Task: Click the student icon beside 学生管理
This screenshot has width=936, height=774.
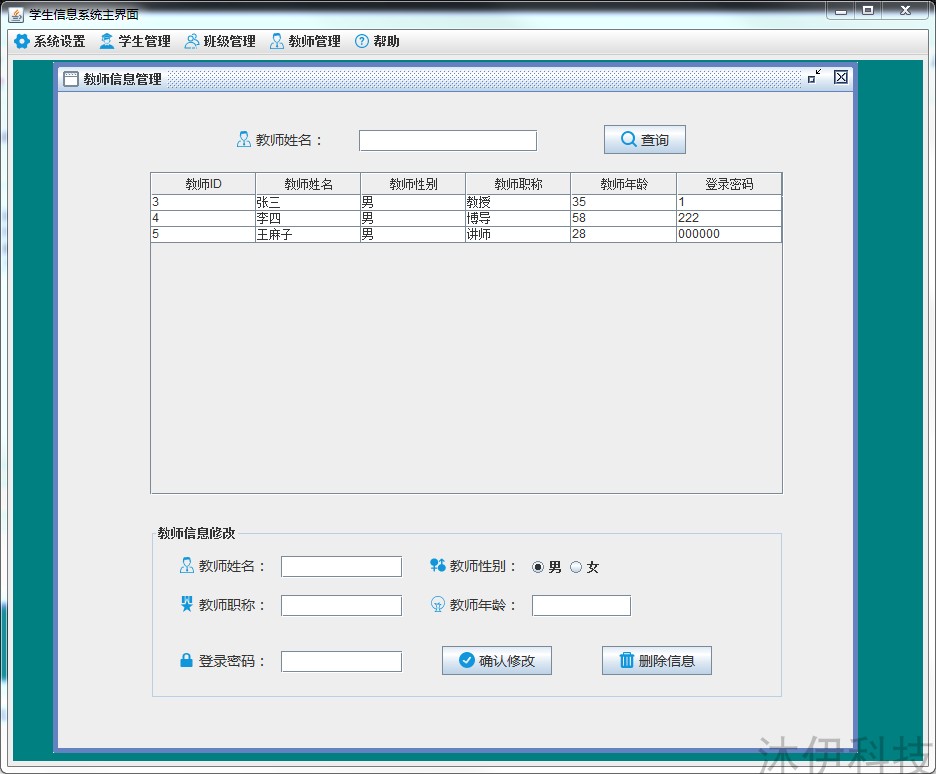Action: pos(107,41)
